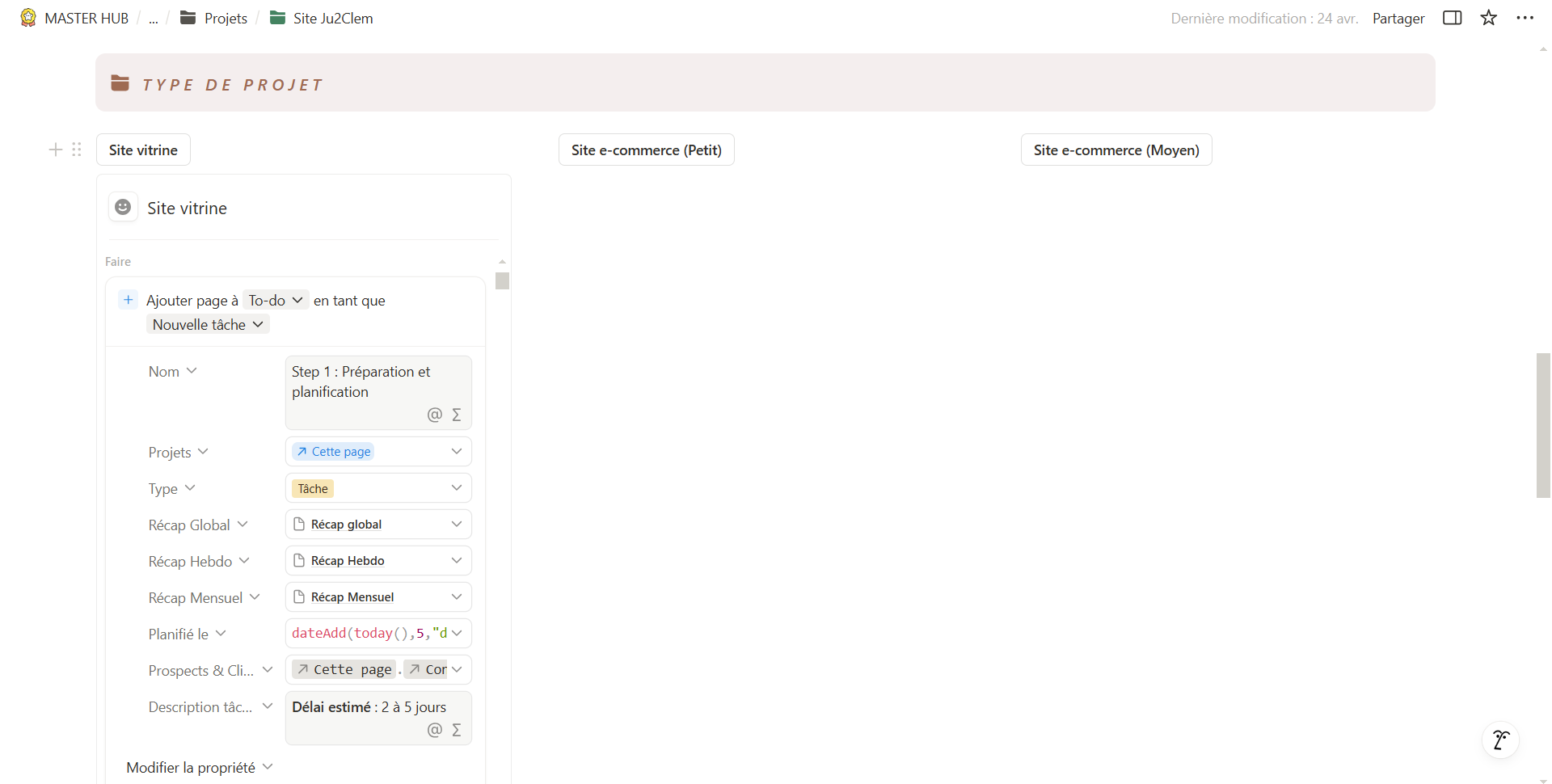
Task: Open the Récap global value dropdown
Action: click(x=378, y=524)
